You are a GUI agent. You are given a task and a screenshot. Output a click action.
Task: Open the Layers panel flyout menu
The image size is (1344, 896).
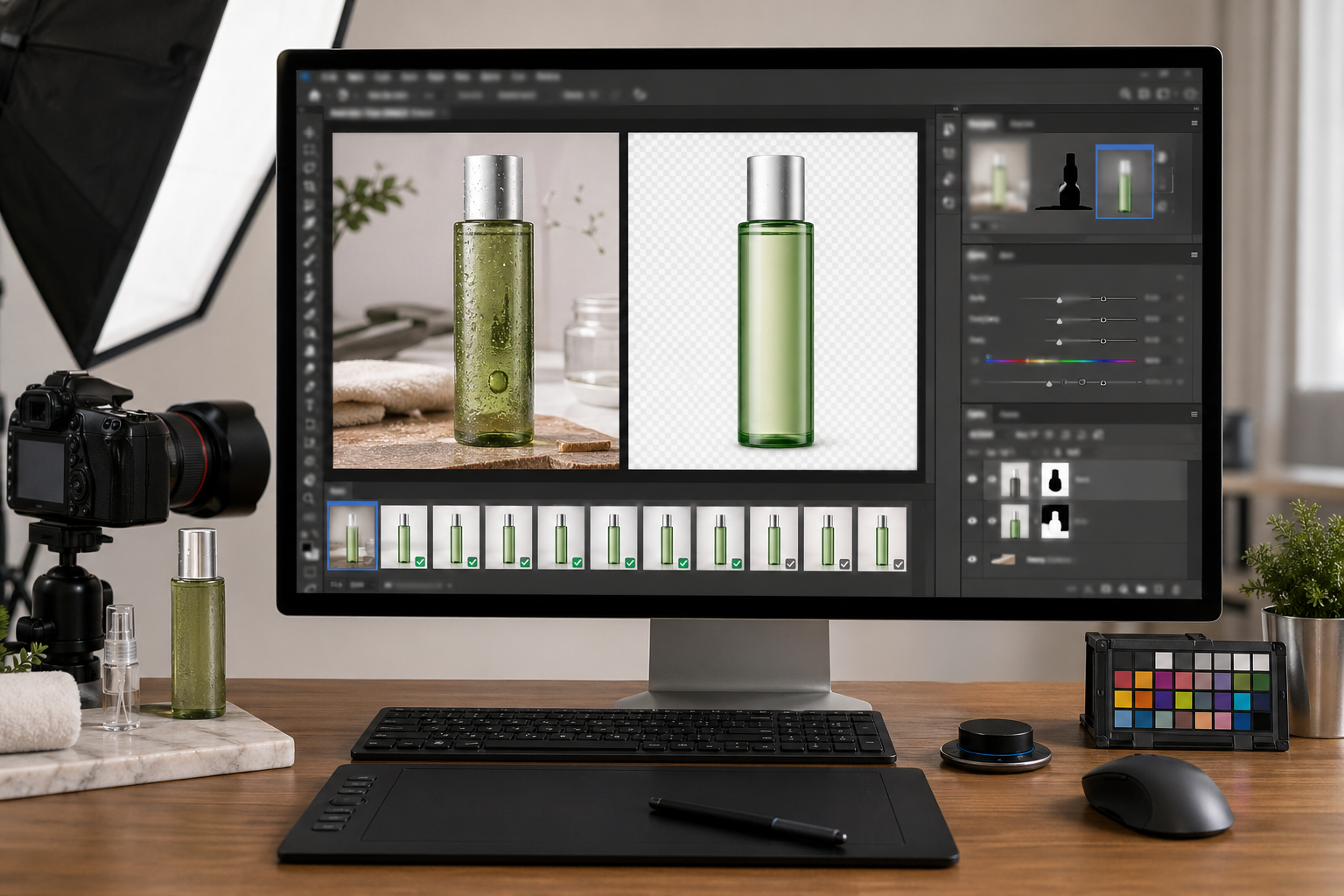pyautogui.click(x=1193, y=414)
